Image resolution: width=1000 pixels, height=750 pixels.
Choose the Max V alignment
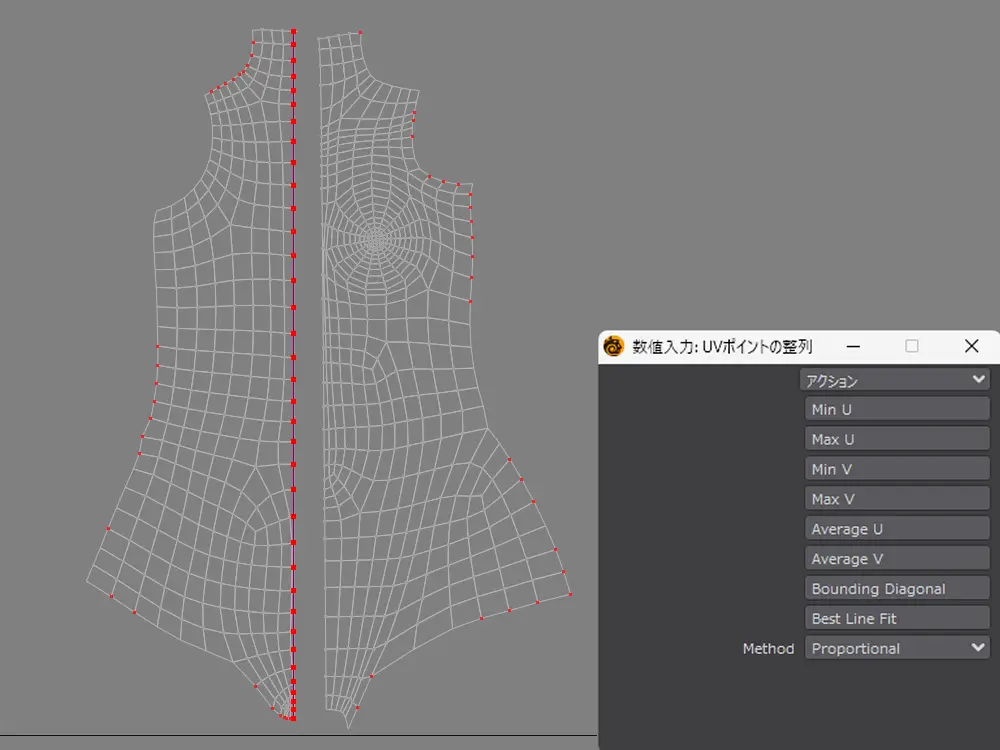tap(897, 499)
